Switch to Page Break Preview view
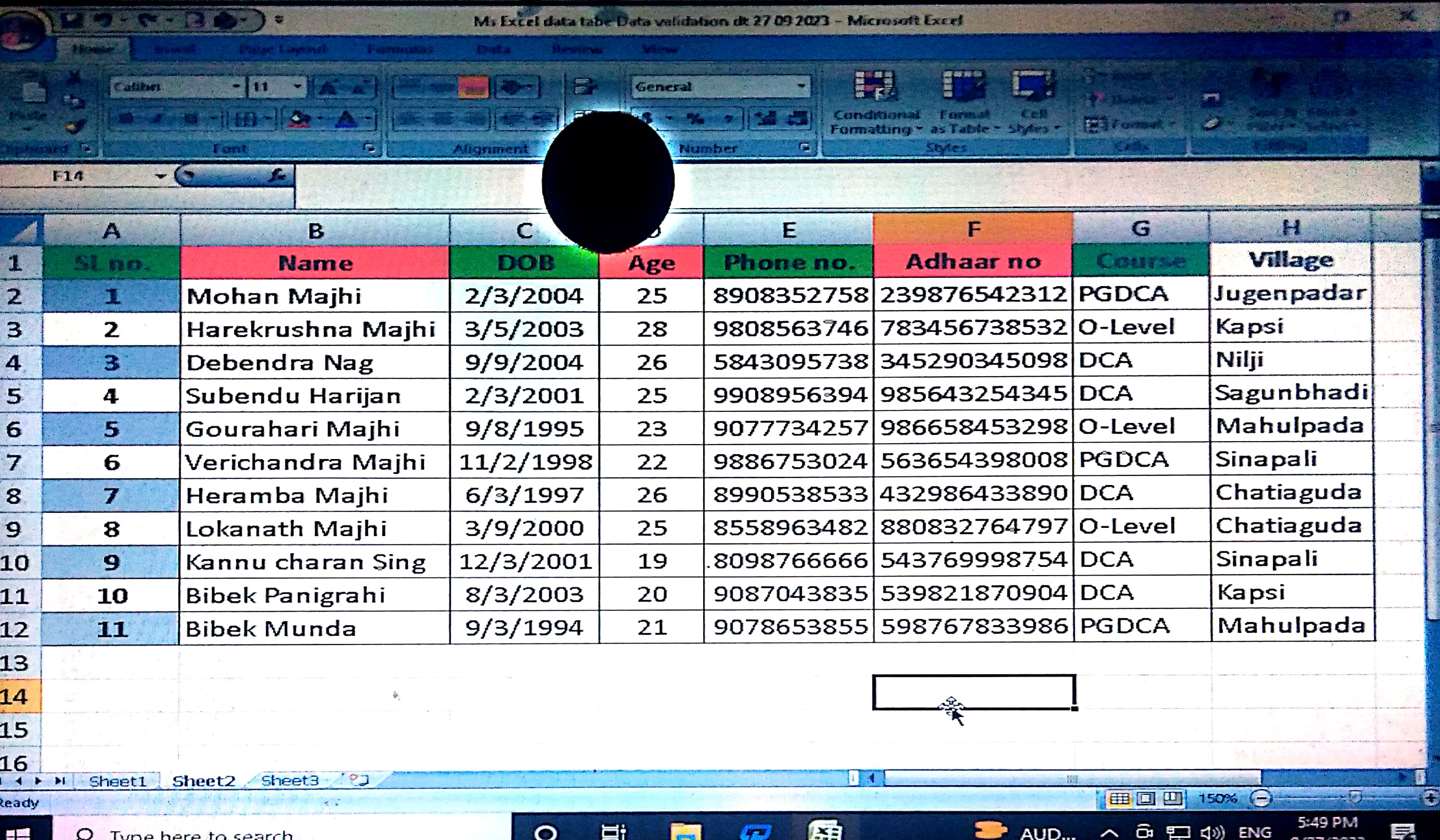1440x840 pixels. (x=1172, y=798)
